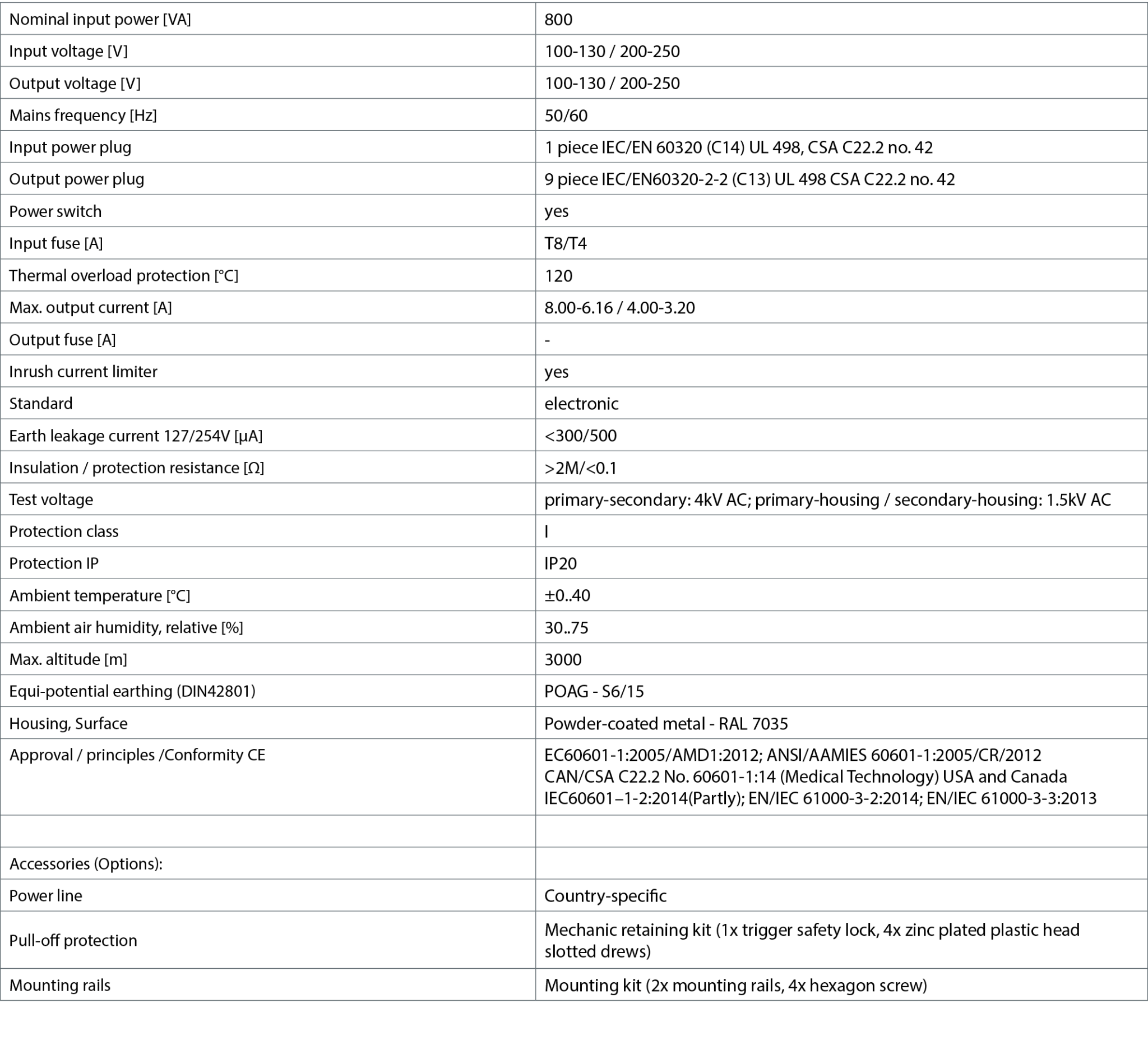Click the 'Max. output current [A]' label

(91, 307)
